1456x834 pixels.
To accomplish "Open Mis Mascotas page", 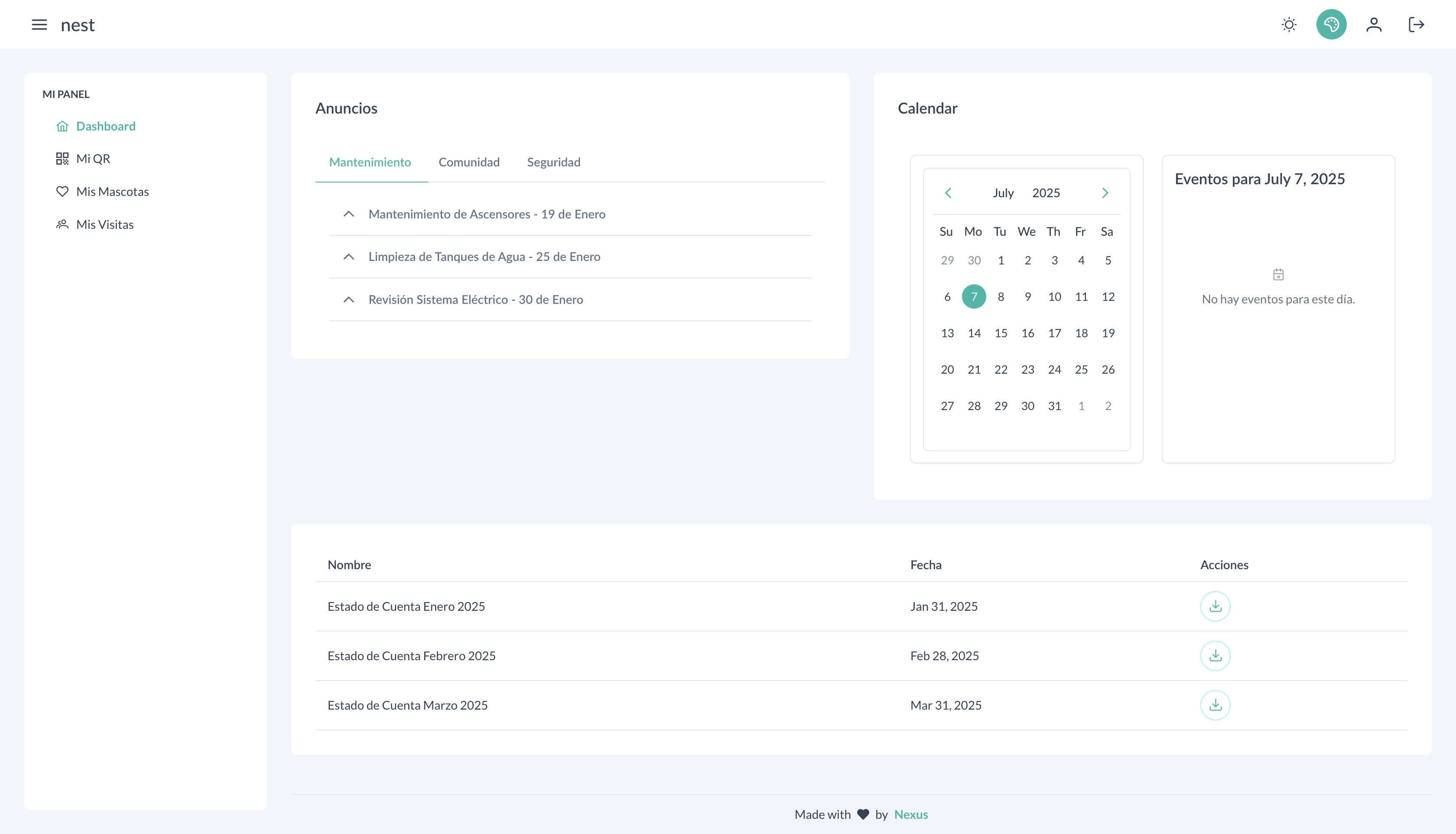I will (112, 191).
